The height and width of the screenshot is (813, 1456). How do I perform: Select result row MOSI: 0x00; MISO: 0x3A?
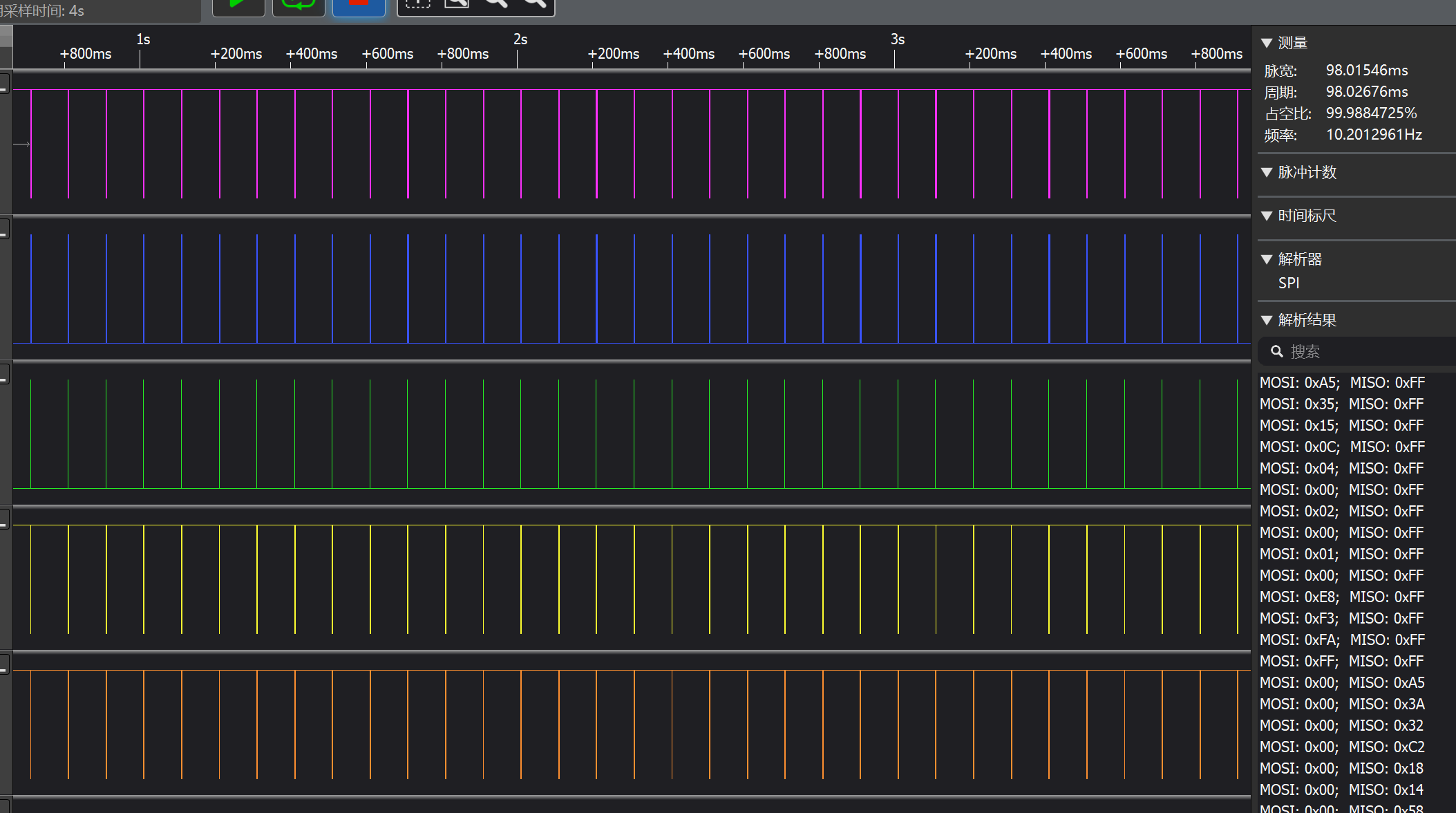point(1342,704)
